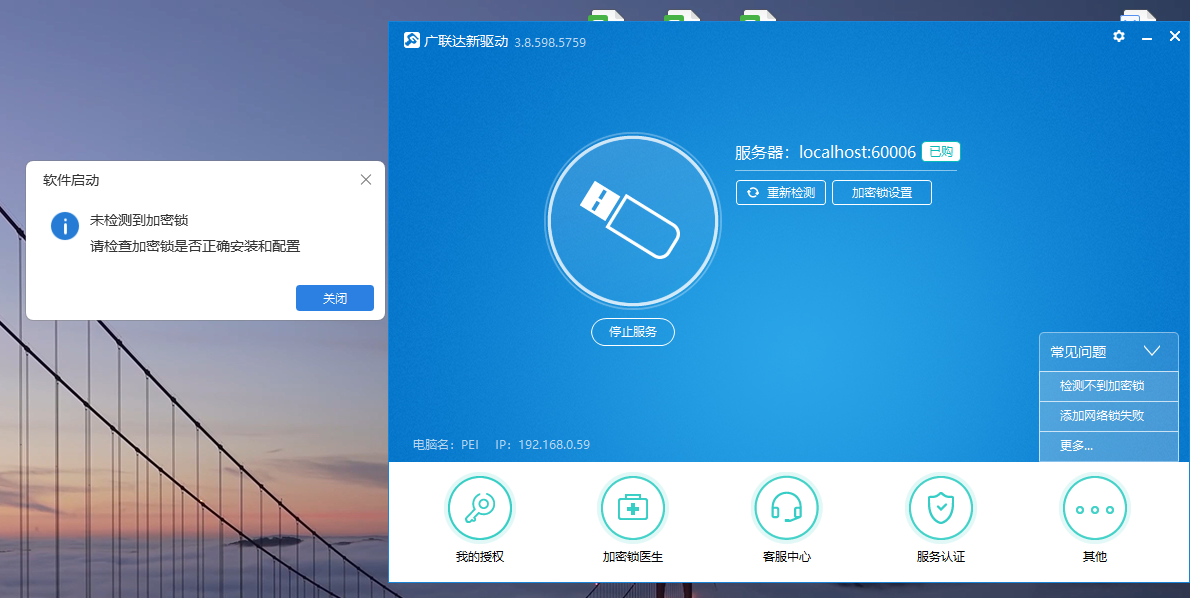Click the blue info icon in dialog
Image resolution: width=1190 pixels, height=598 pixels.
pyautogui.click(x=65, y=225)
